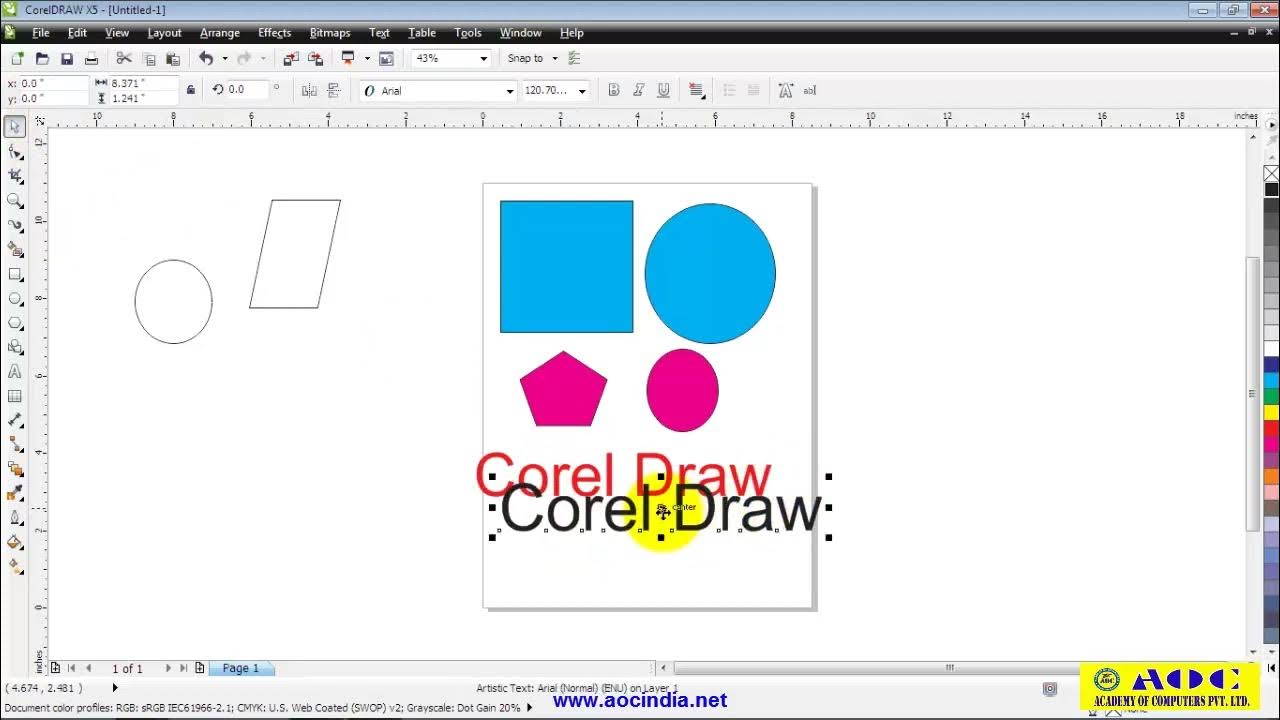The width and height of the screenshot is (1280, 720).
Task: Click the Paste icon
Action: click(x=173, y=59)
